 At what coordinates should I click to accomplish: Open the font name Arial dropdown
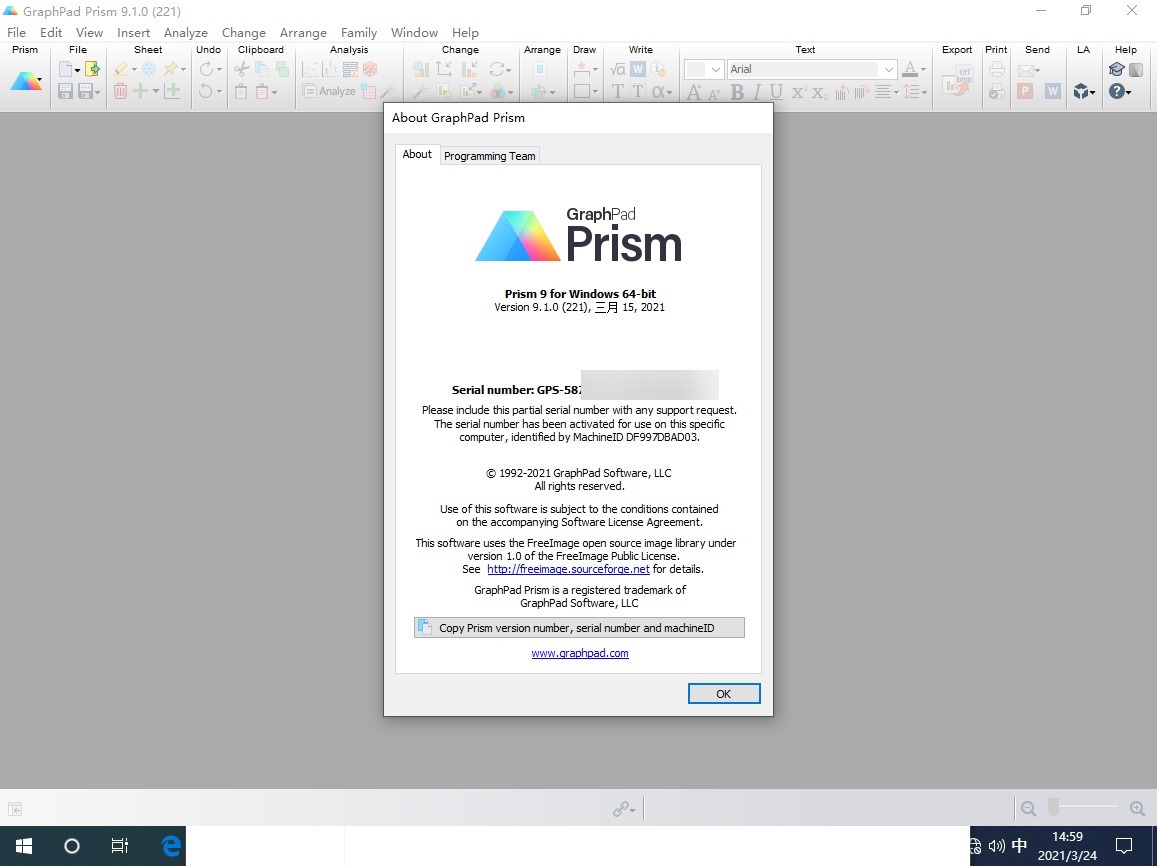point(888,69)
